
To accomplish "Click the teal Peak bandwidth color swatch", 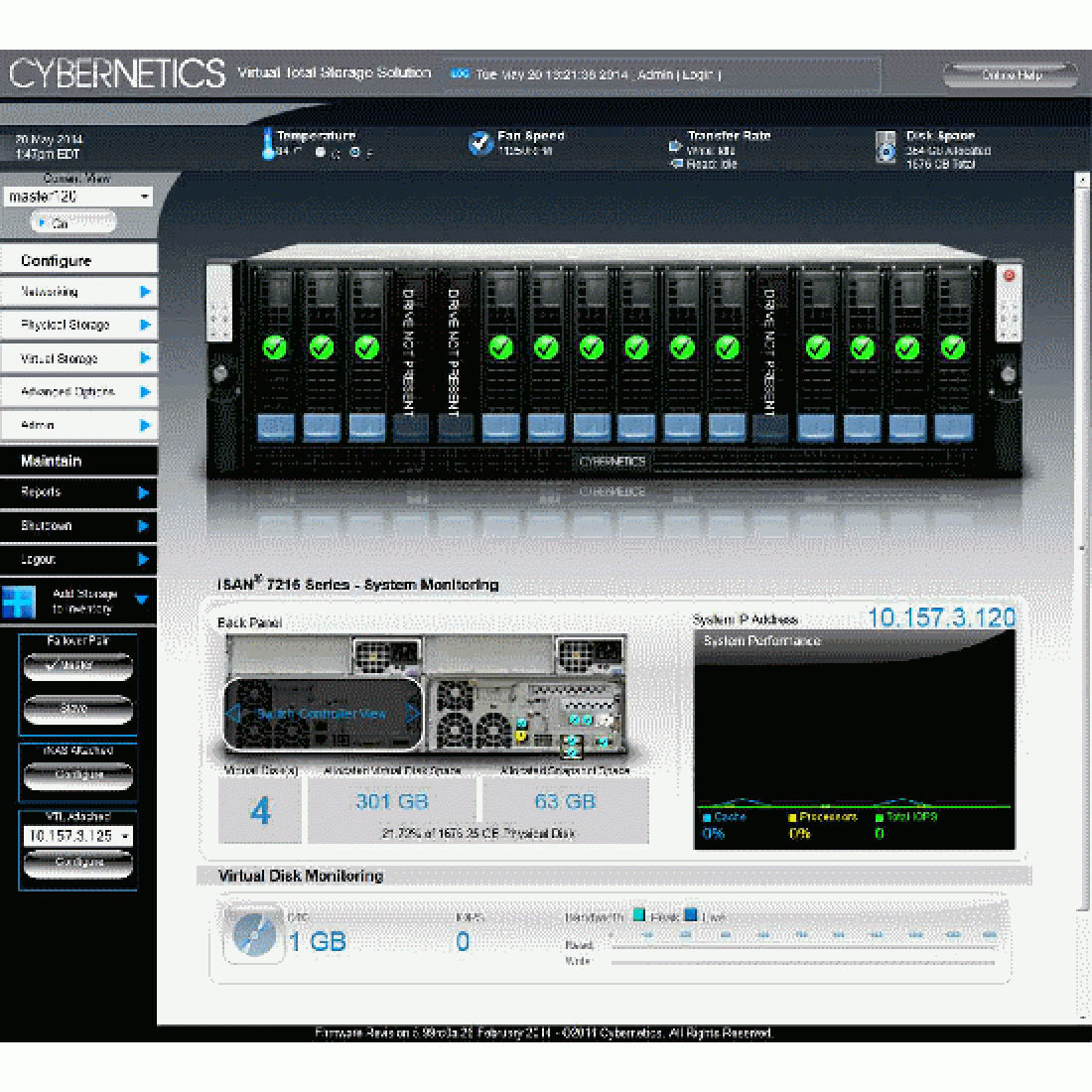I will click(x=638, y=914).
